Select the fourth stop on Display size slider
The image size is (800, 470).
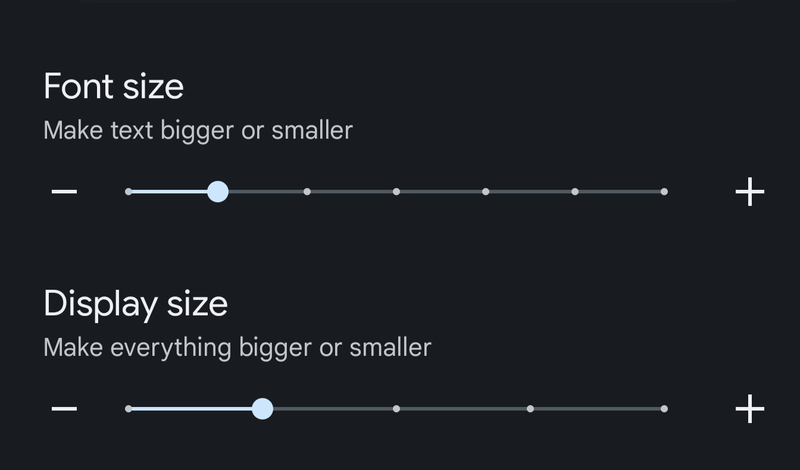click(530, 408)
